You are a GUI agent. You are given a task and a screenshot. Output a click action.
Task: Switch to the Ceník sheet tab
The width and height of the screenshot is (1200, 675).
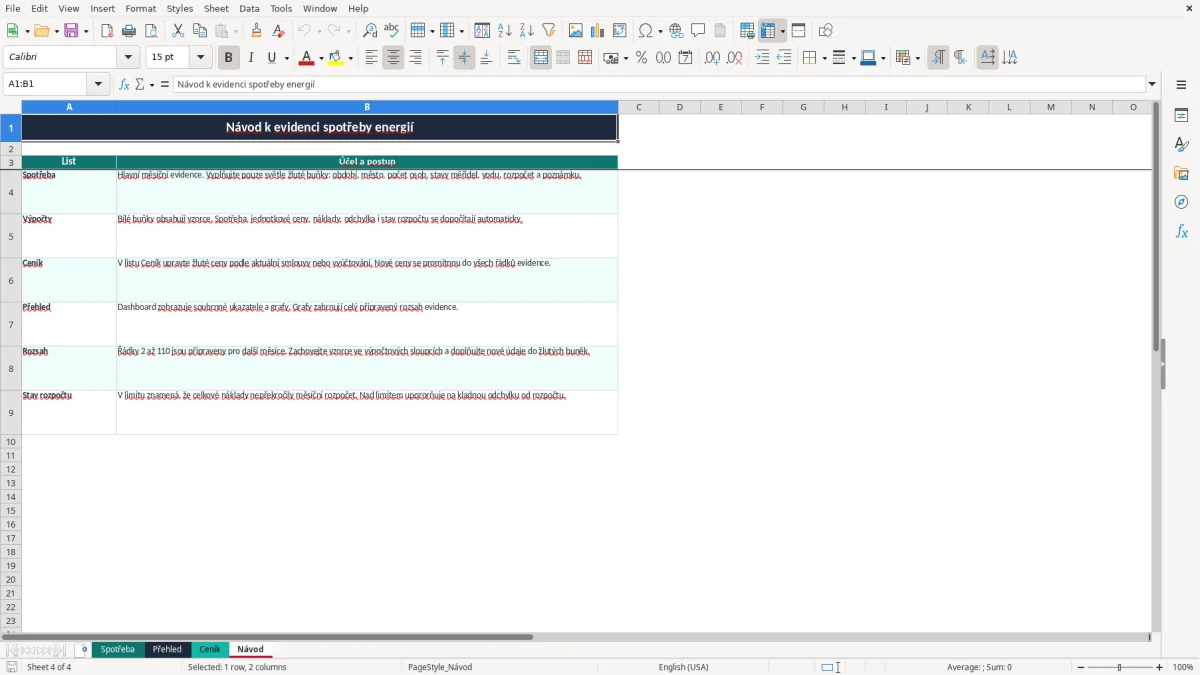pos(209,650)
